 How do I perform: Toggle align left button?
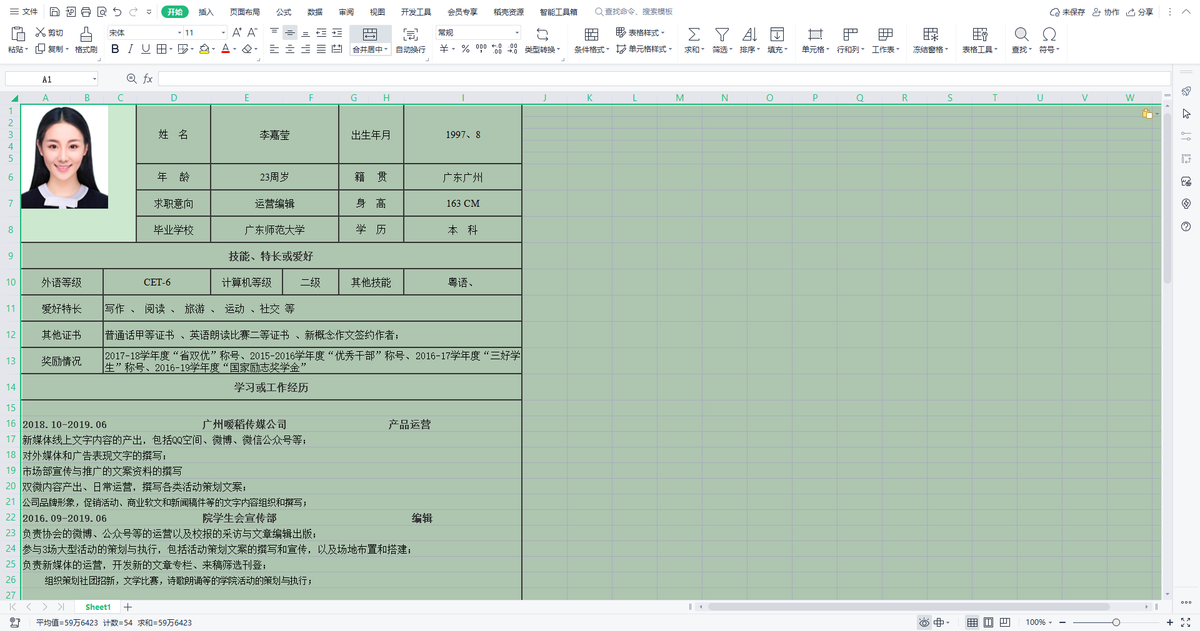274,48
